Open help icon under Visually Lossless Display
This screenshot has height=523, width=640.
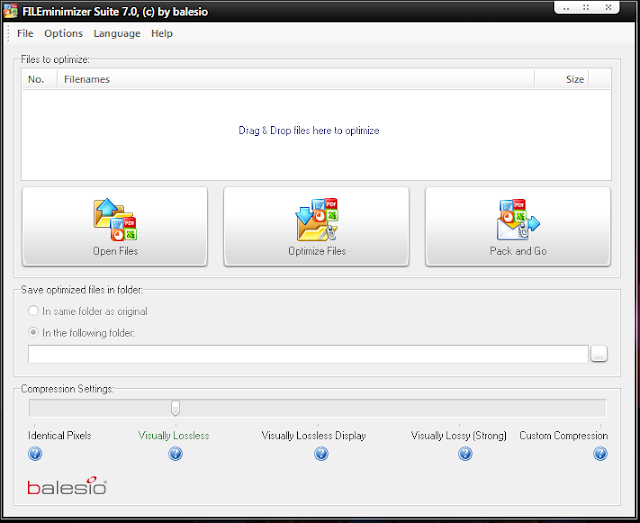(321, 454)
